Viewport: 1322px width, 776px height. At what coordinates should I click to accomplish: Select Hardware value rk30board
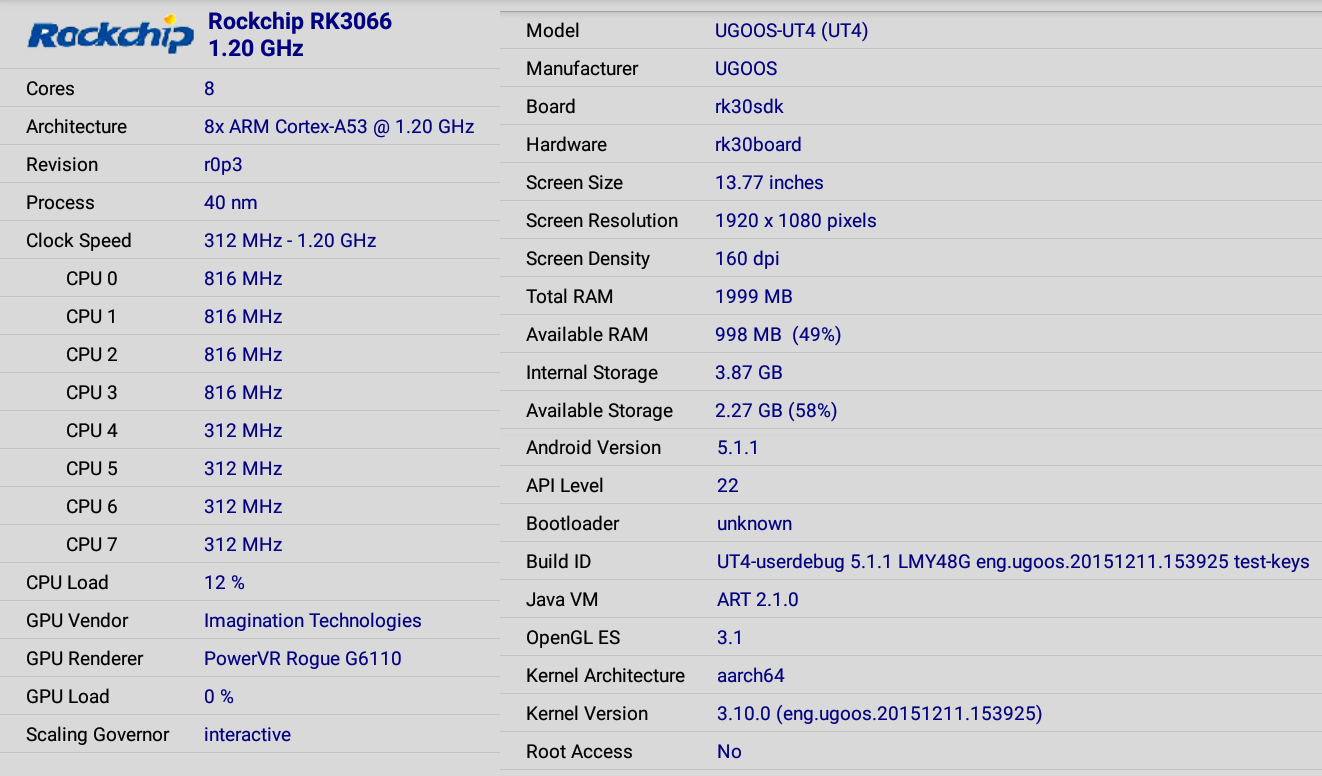click(x=758, y=144)
